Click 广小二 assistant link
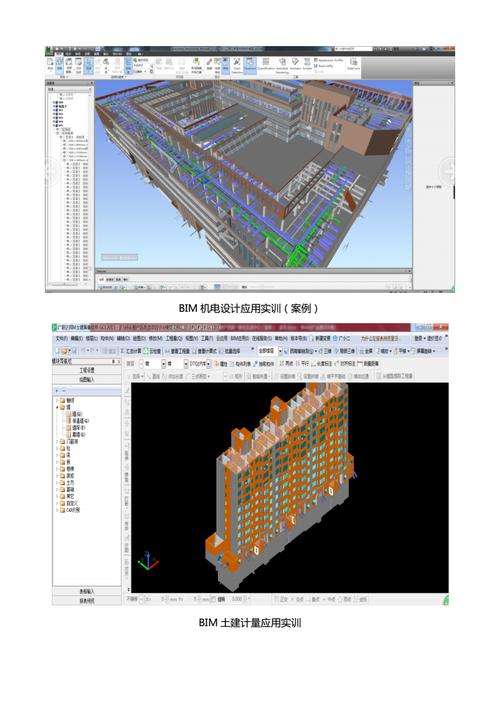500x707 pixels. (x=342, y=338)
